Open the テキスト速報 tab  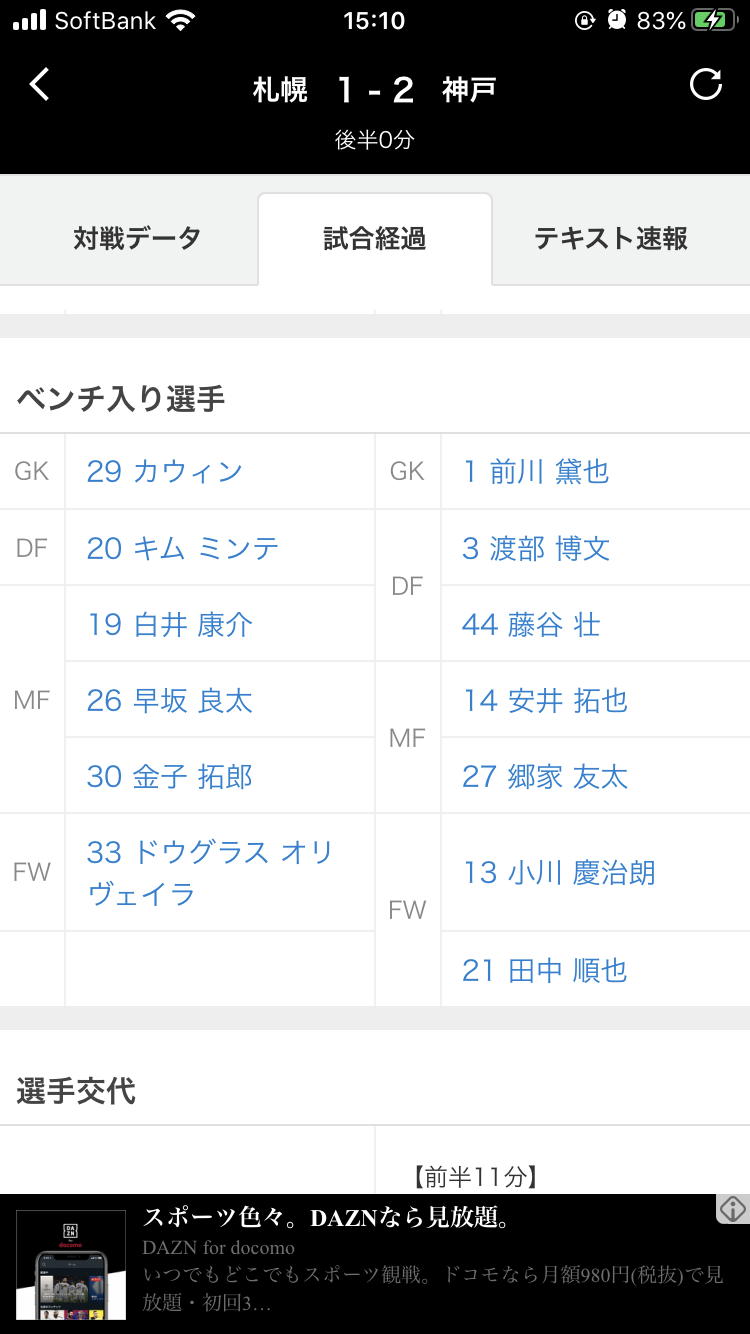(x=611, y=239)
